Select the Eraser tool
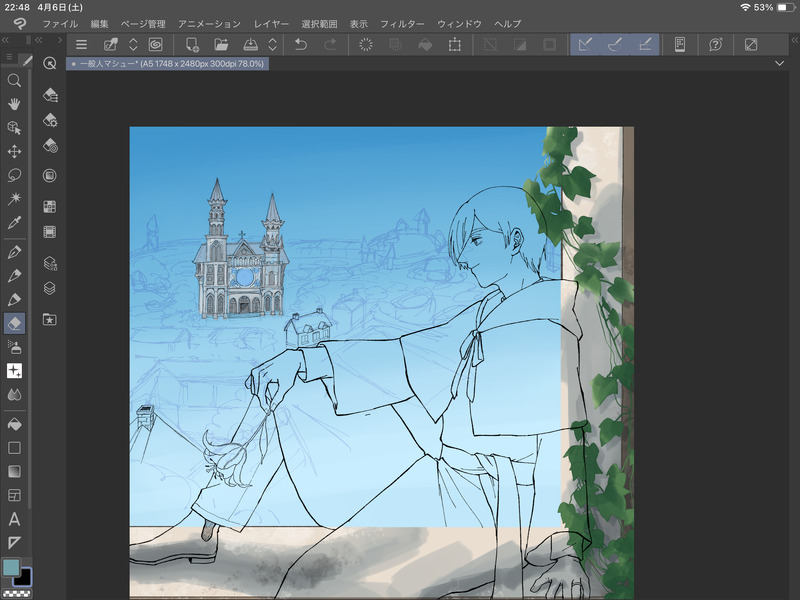The height and width of the screenshot is (600, 800). tap(14, 323)
